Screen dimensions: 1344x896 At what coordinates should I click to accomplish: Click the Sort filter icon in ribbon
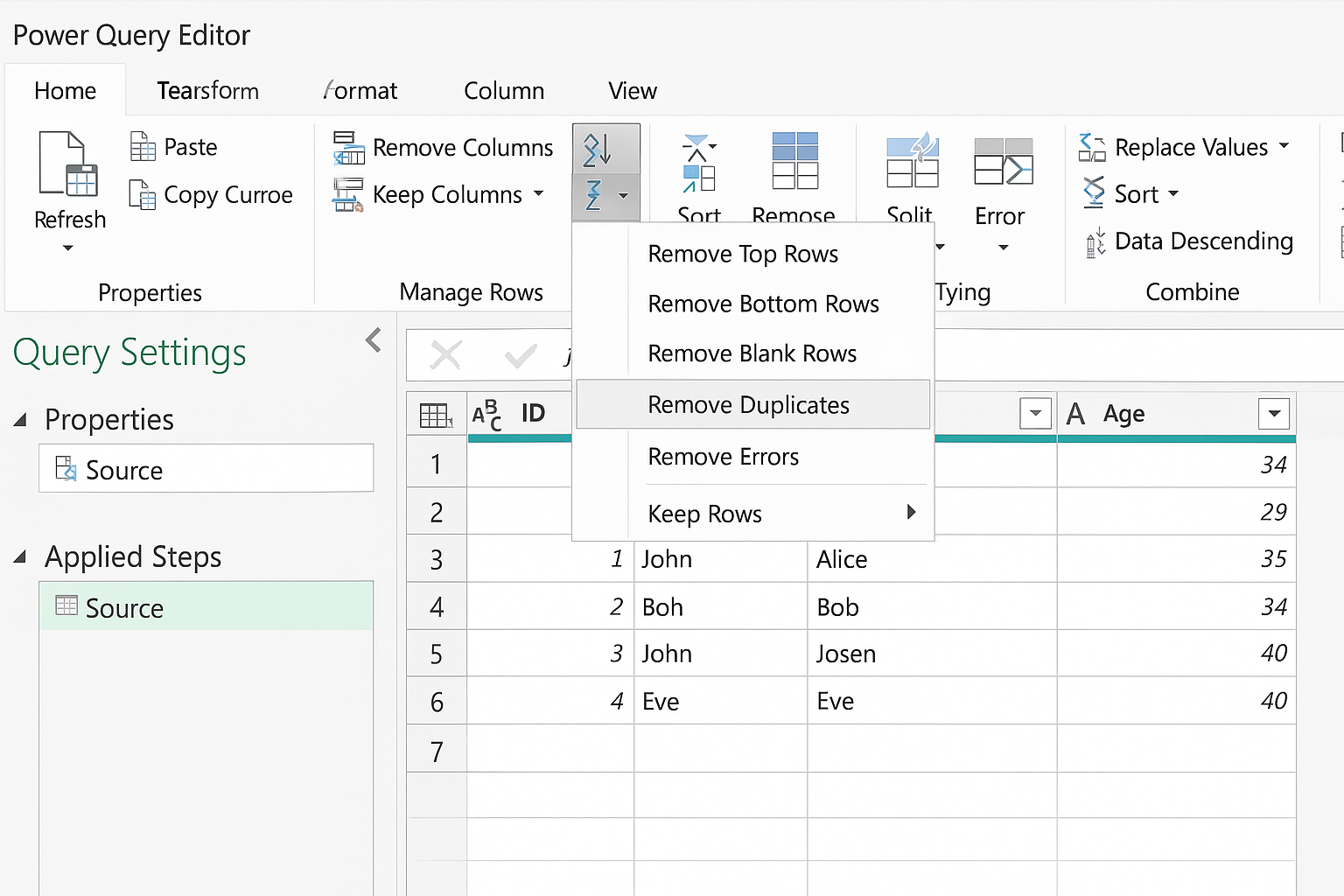699,163
